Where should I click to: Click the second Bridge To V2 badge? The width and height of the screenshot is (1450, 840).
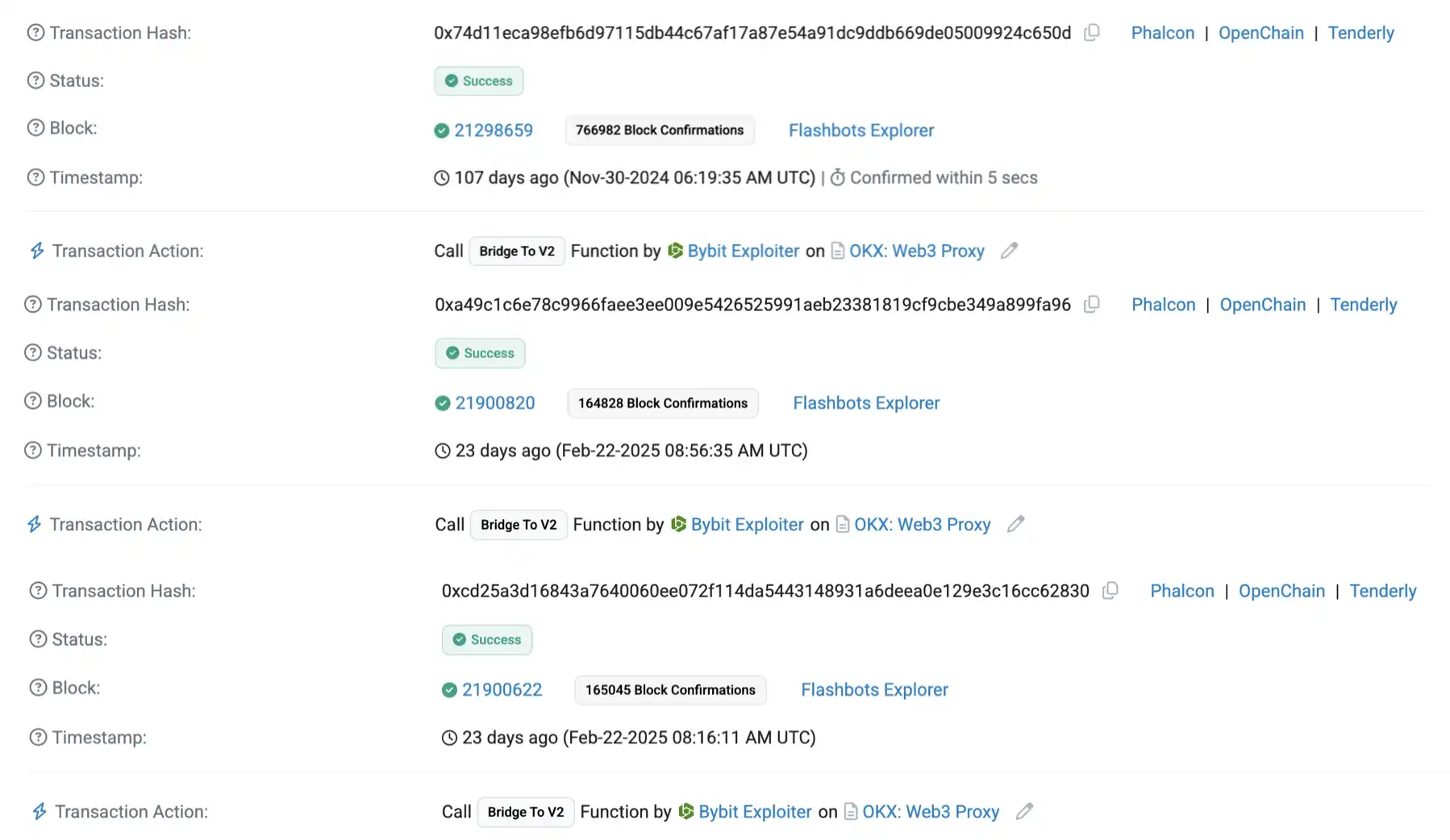[519, 525]
